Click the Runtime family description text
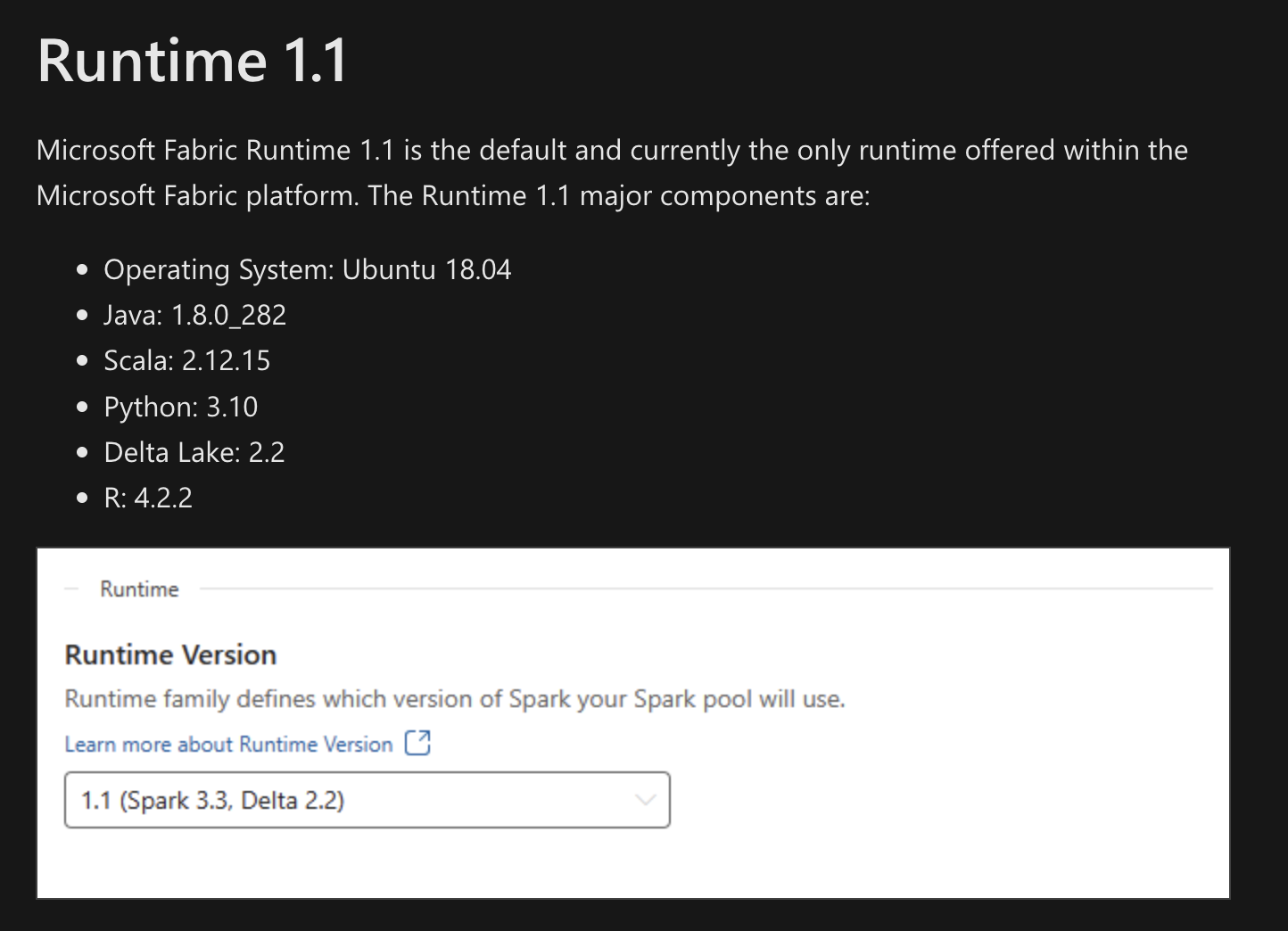1288x931 pixels. point(454,698)
